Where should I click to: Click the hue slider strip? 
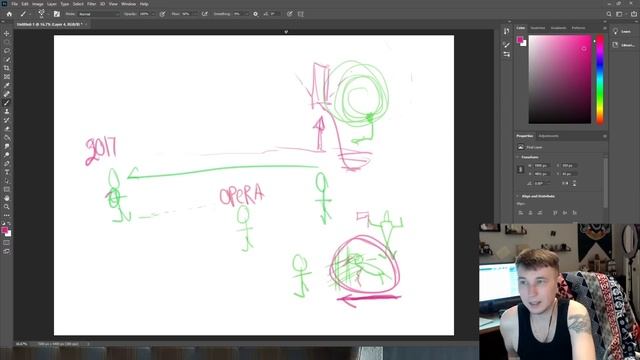(x=600, y=80)
